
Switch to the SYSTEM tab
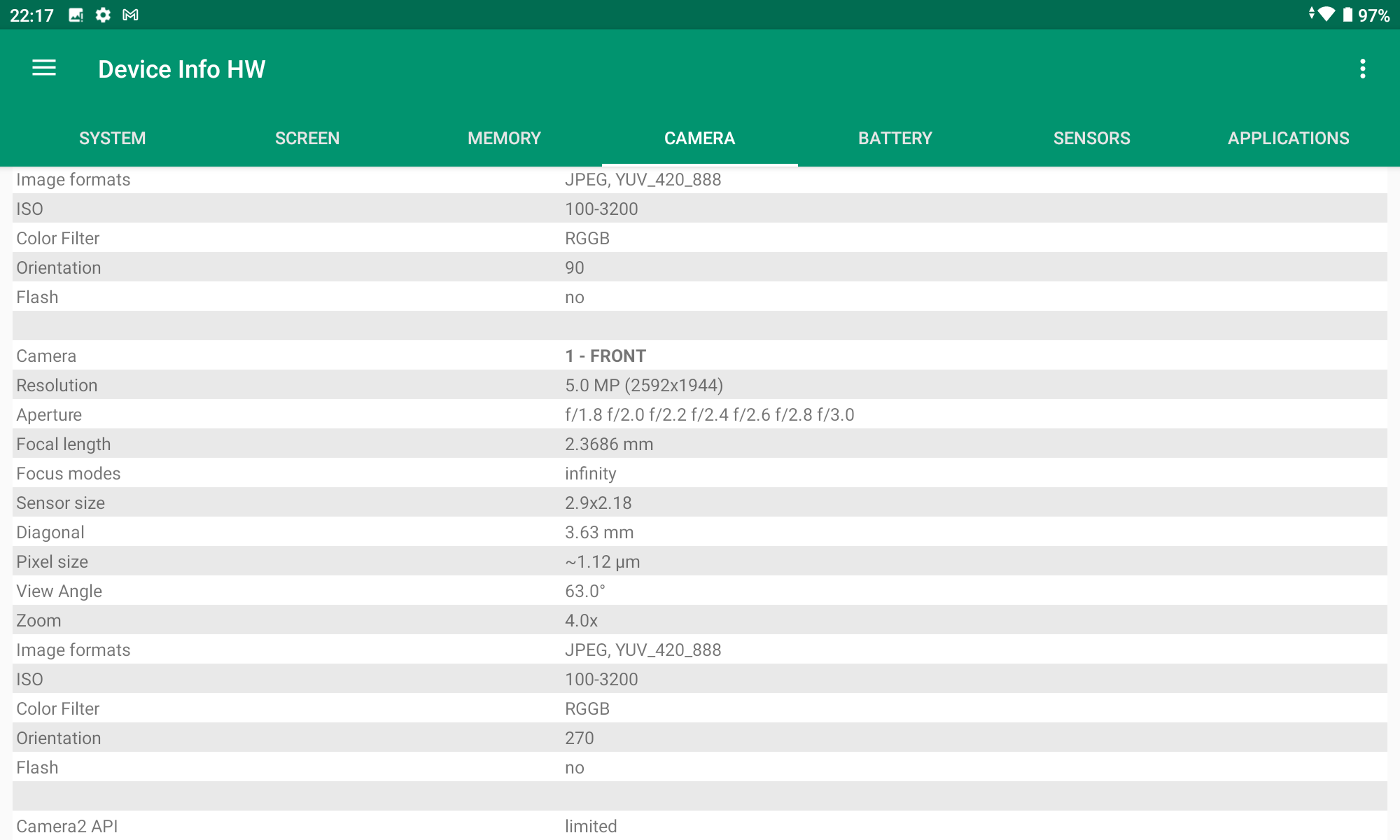click(x=112, y=138)
